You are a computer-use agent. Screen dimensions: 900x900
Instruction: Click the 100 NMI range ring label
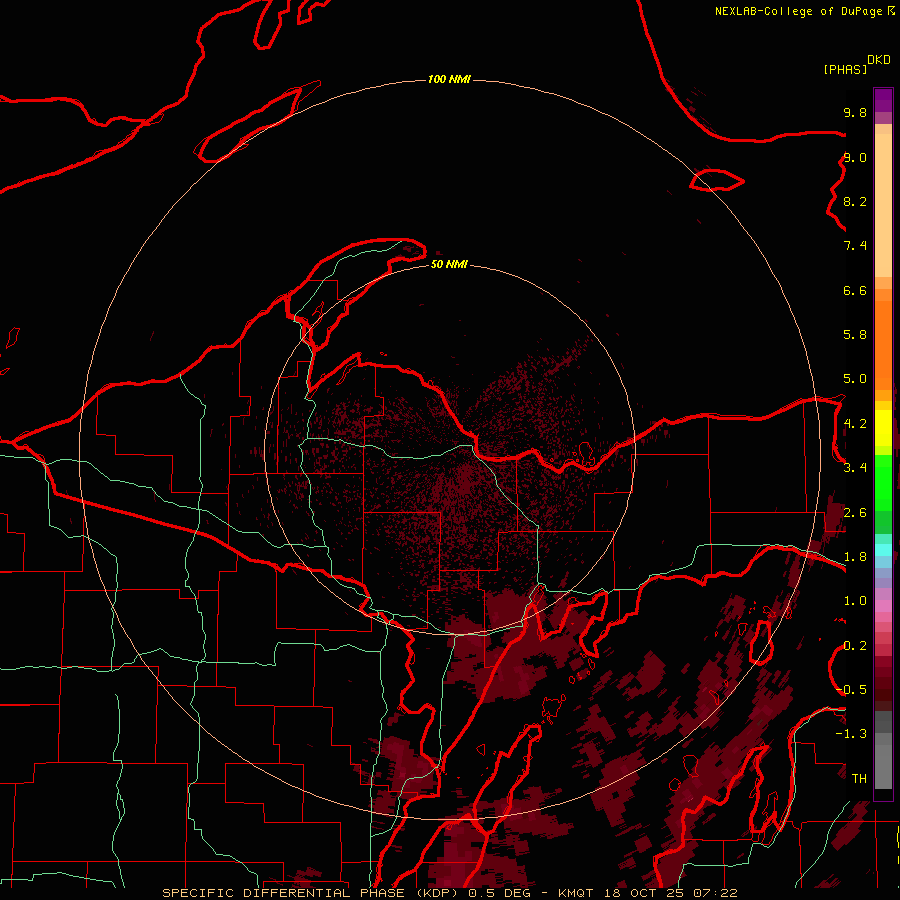tap(449, 79)
